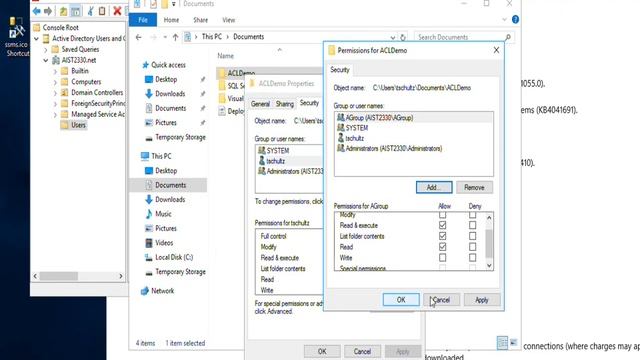This screenshot has width=640, height=360.
Task: Click Apply in Permissions for ACLDemo dialog
Action: coord(482,300)
